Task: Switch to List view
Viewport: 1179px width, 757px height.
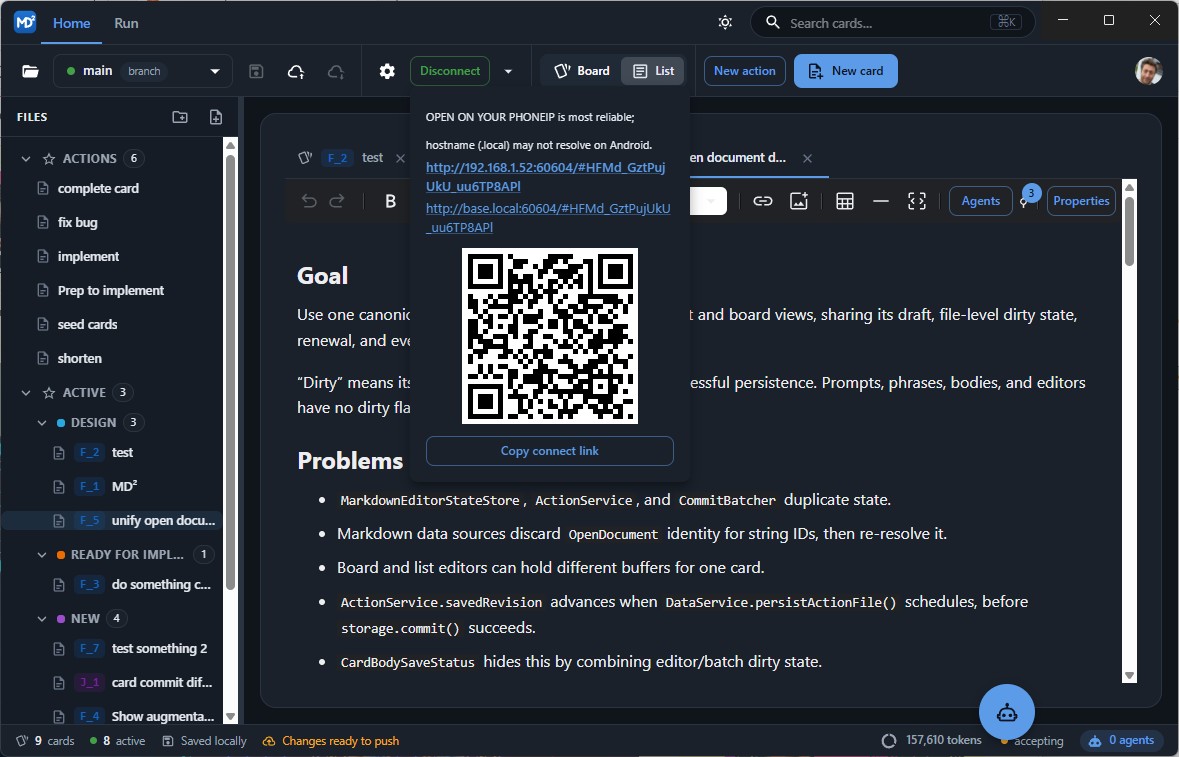Action: [653, 71]
